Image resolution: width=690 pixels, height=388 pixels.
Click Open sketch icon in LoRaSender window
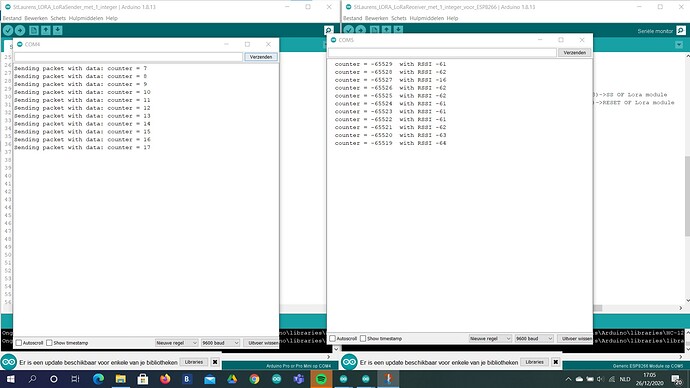click(45, 30)
